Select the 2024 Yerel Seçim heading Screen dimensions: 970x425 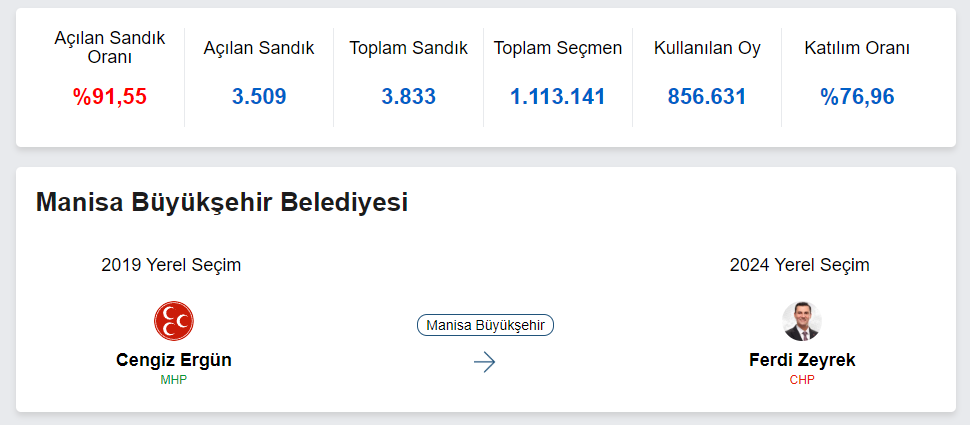click(800, 265)
